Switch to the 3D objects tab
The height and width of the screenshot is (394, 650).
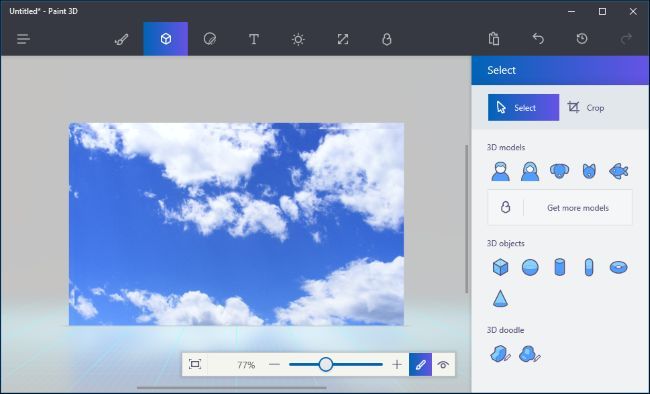click(x=166, y=39)
